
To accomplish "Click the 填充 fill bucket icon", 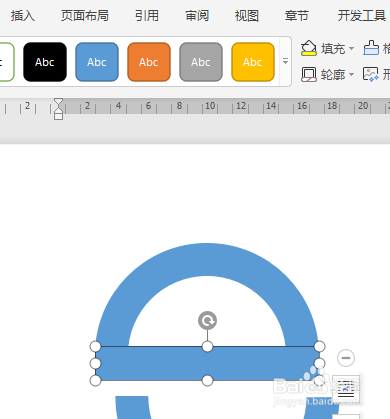I will point(309,48).
